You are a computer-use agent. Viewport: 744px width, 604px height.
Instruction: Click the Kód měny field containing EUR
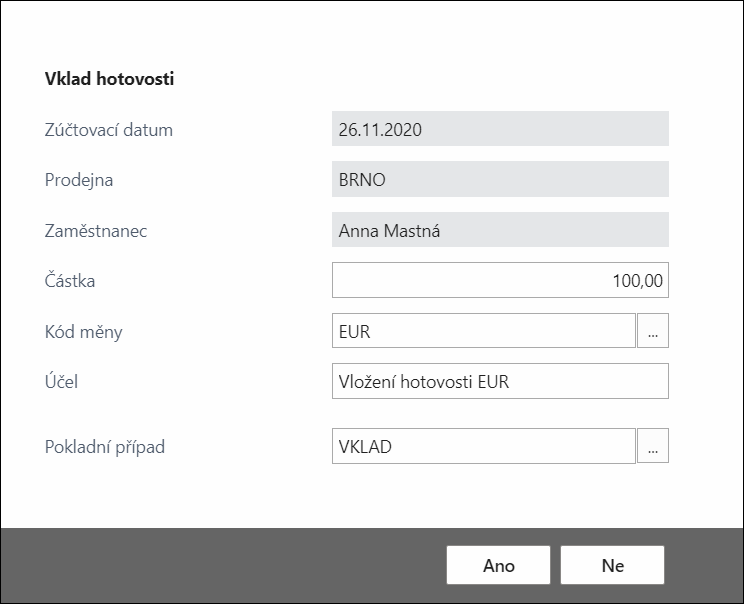484,331
